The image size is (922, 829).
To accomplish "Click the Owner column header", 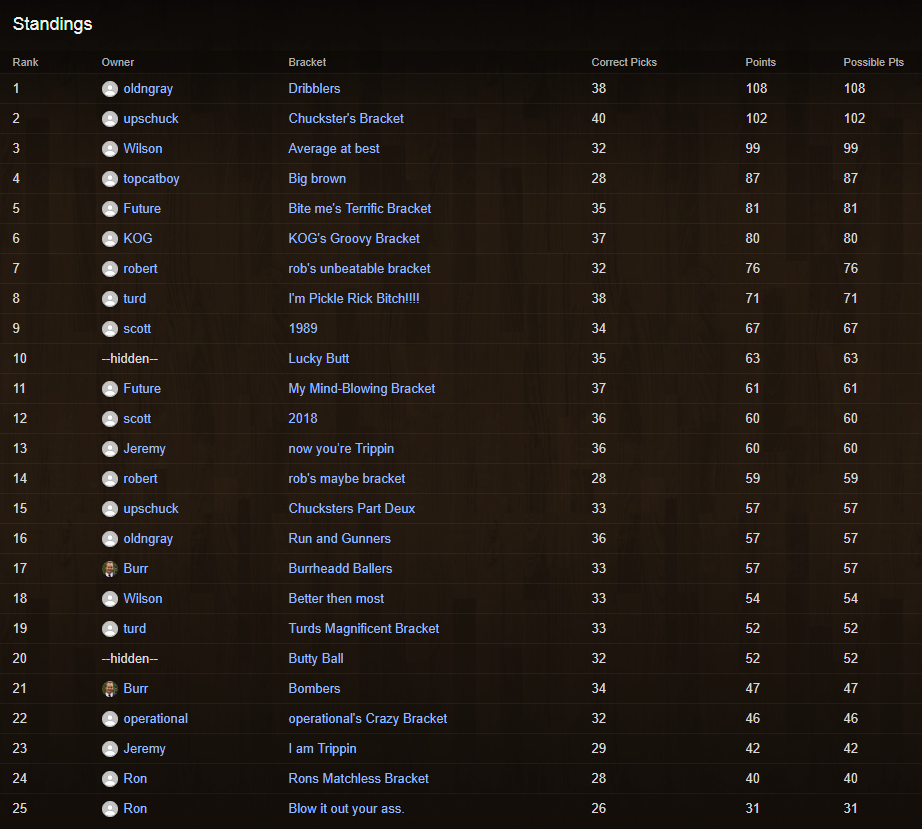I will point(118,62).
